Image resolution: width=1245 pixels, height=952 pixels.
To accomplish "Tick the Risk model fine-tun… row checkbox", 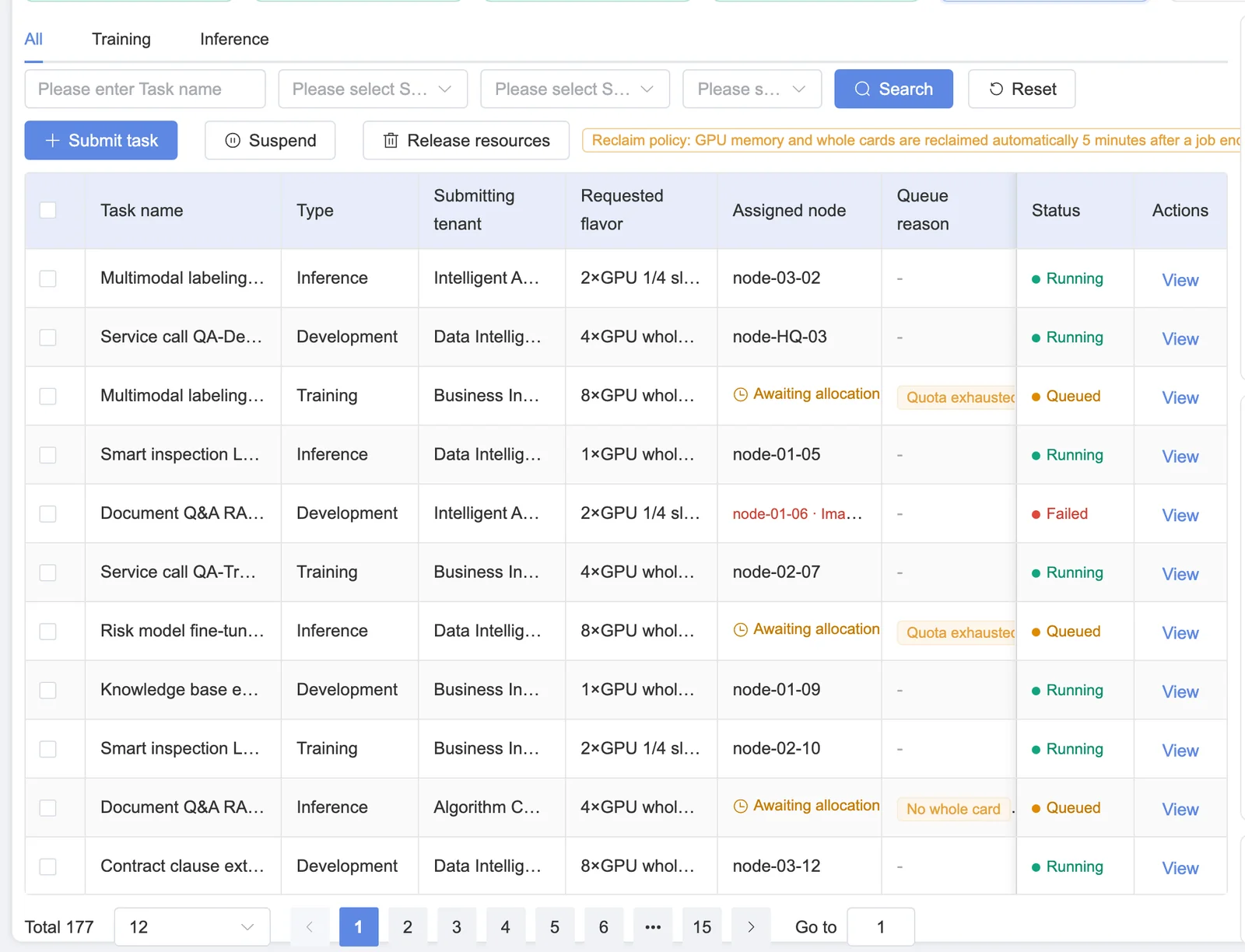I will pyautogui.click(x=48, y=632).
